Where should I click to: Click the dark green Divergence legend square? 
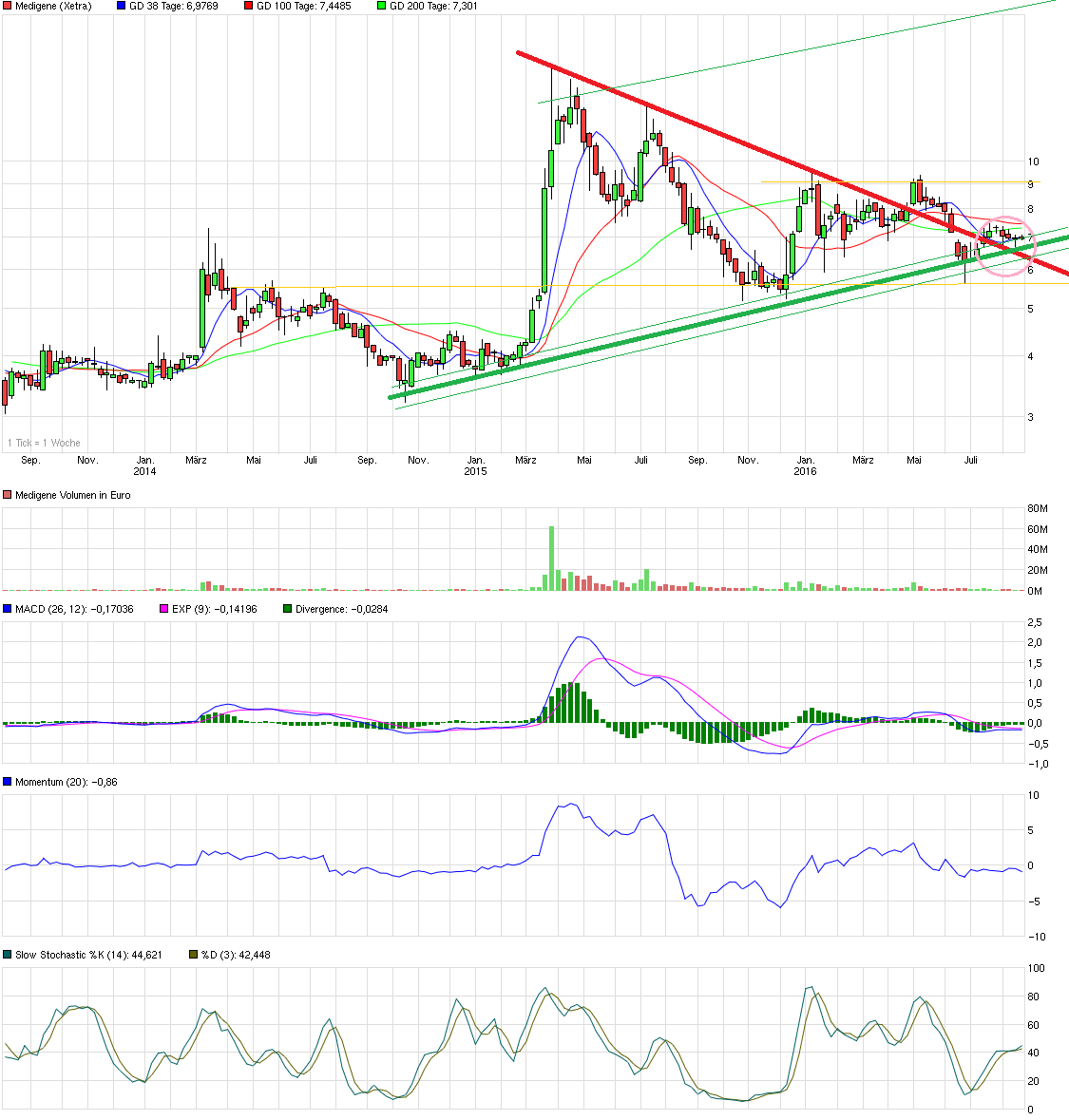287,608
